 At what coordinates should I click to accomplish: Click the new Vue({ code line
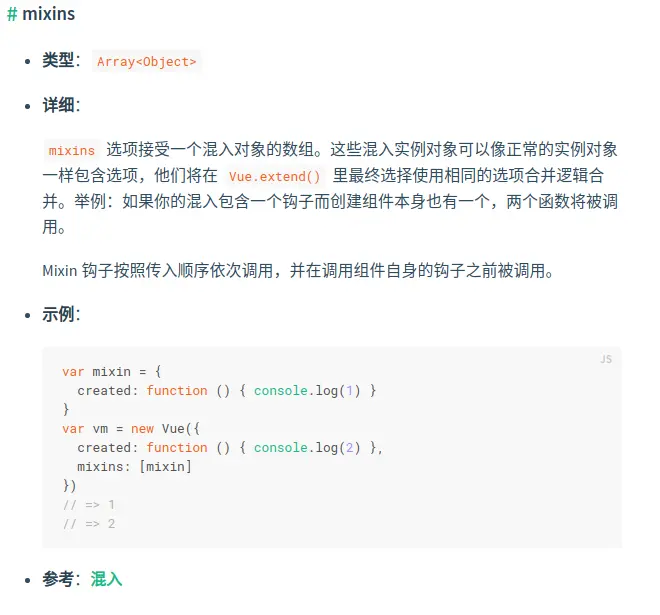coord(131,429)
